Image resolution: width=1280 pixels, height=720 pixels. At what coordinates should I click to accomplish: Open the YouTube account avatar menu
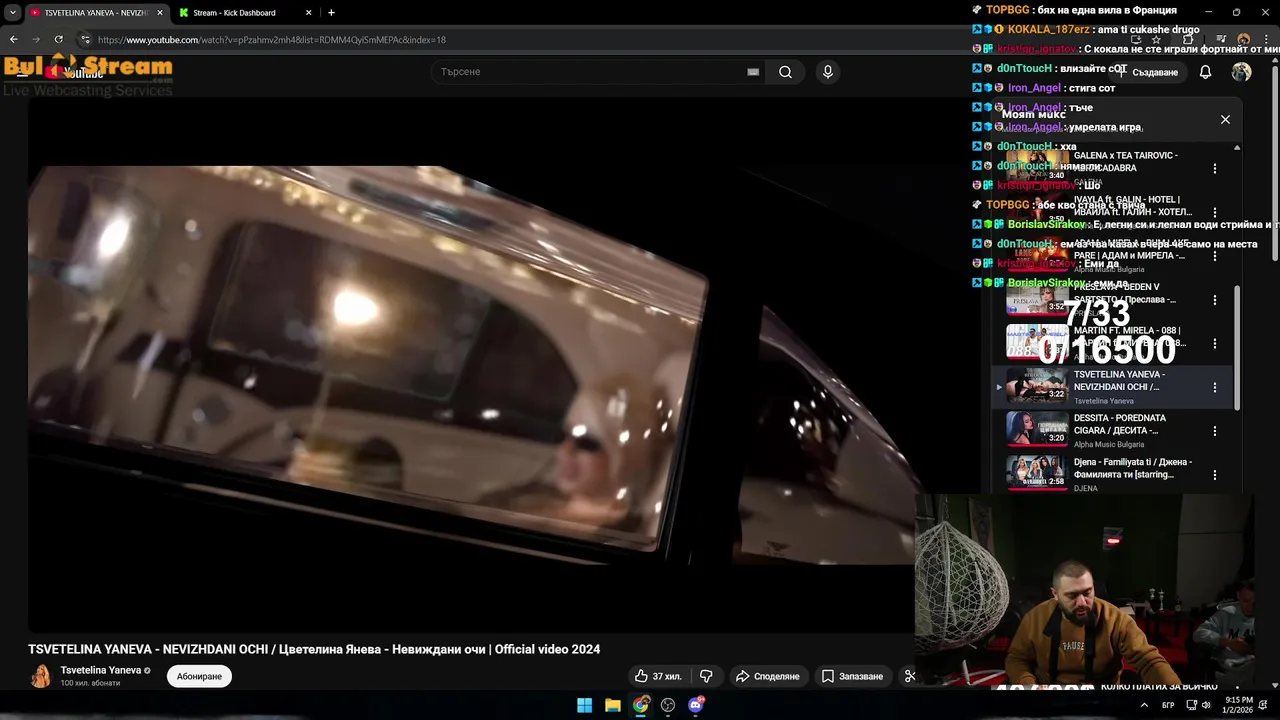point(1241,72)
